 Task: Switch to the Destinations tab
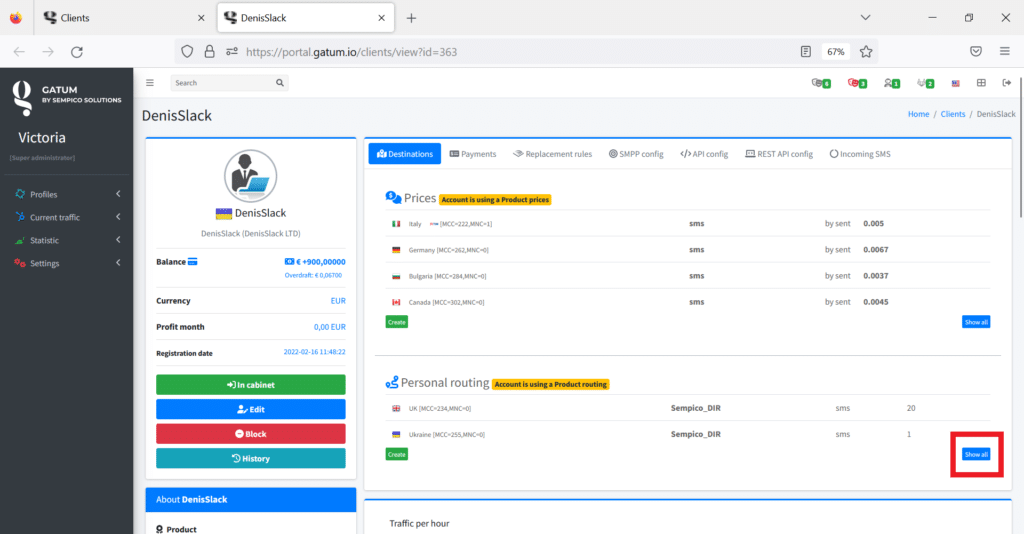click(405, 154)
